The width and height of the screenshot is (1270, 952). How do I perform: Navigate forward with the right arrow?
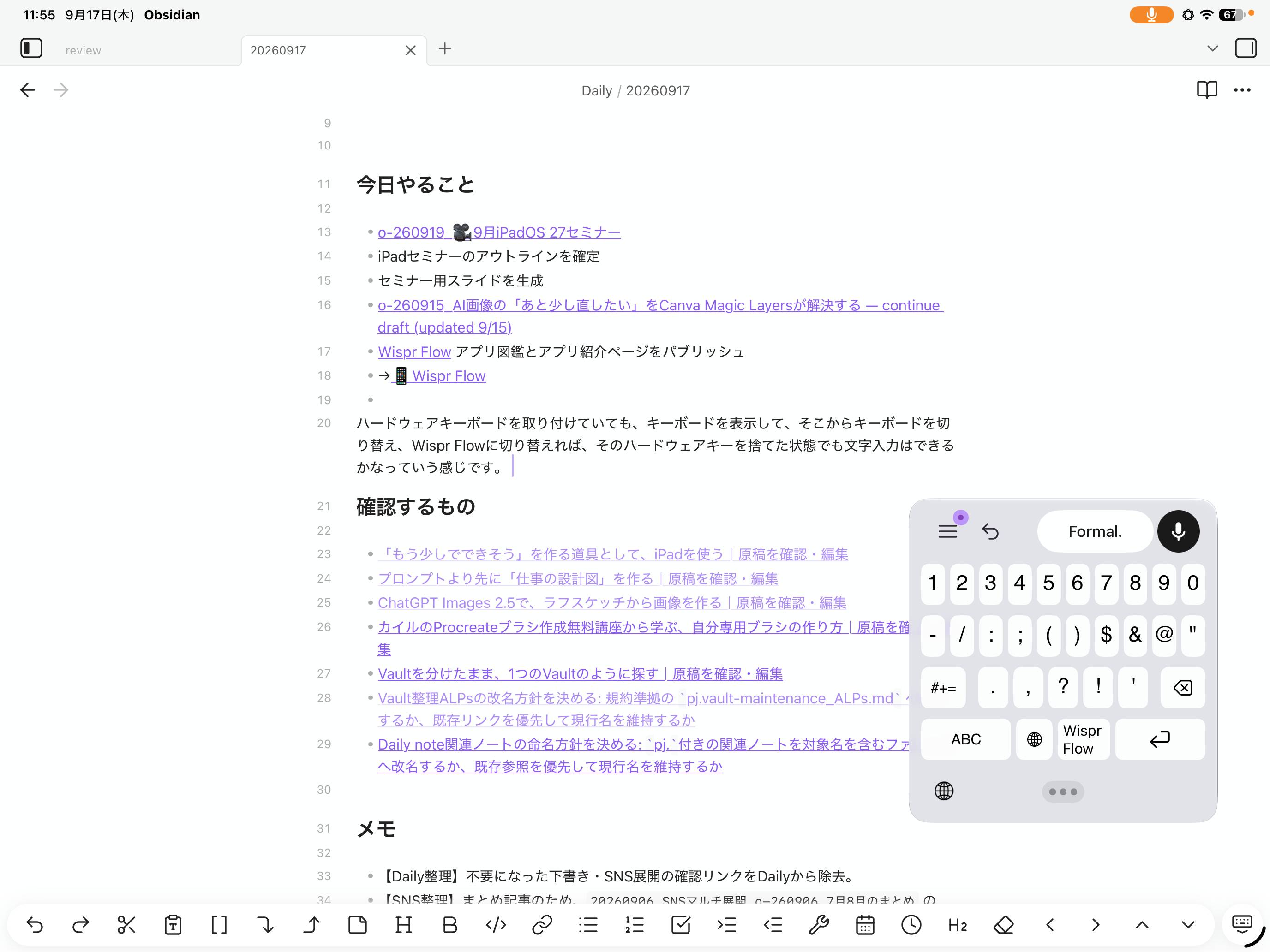click(61, 90)
